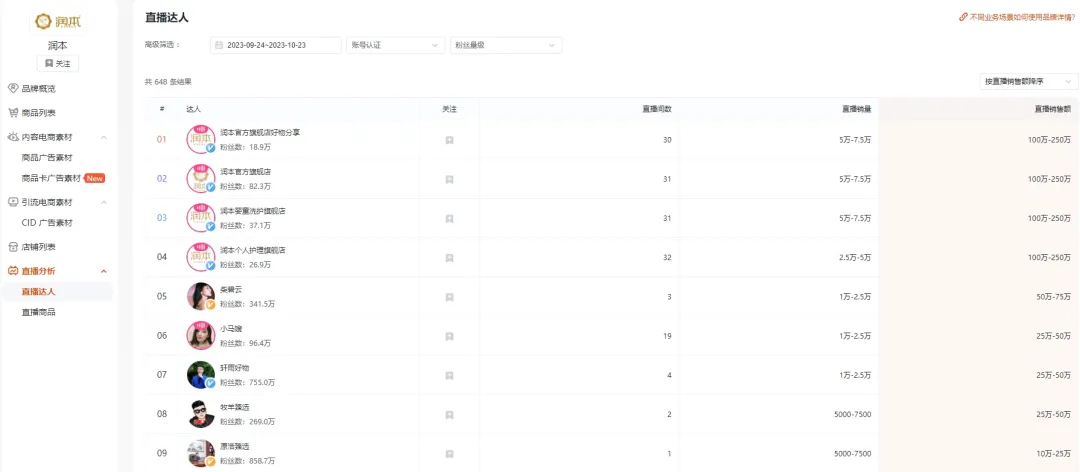Open the 不同业务场景如何使用品牌详情 help link

[1017, 17]
